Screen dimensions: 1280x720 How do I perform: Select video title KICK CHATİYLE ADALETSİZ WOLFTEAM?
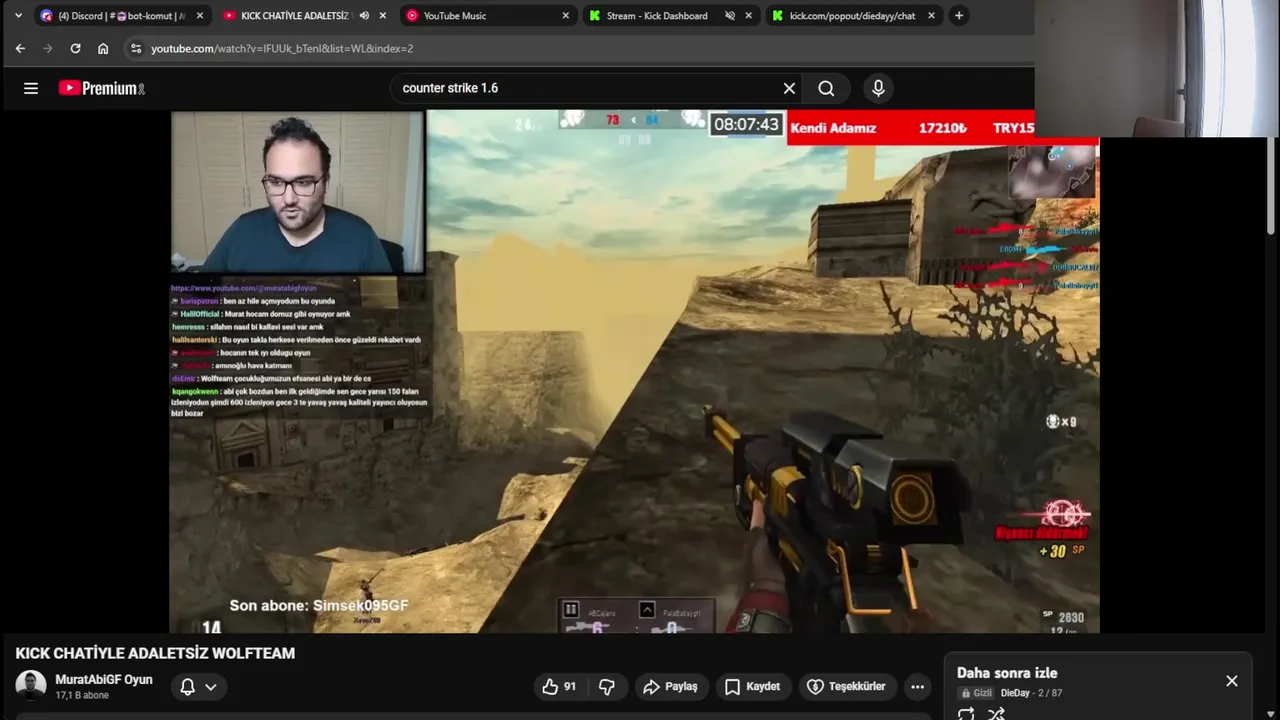coord(155,653)
